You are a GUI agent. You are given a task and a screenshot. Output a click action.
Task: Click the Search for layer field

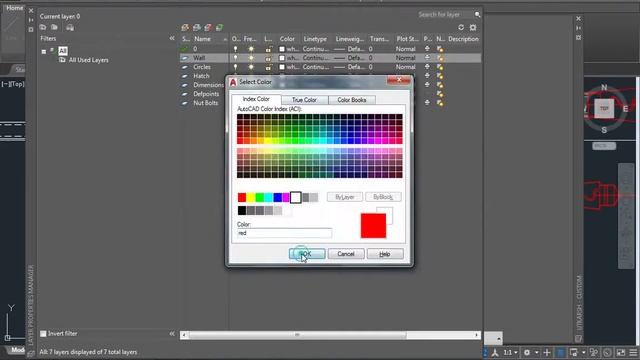444,15
